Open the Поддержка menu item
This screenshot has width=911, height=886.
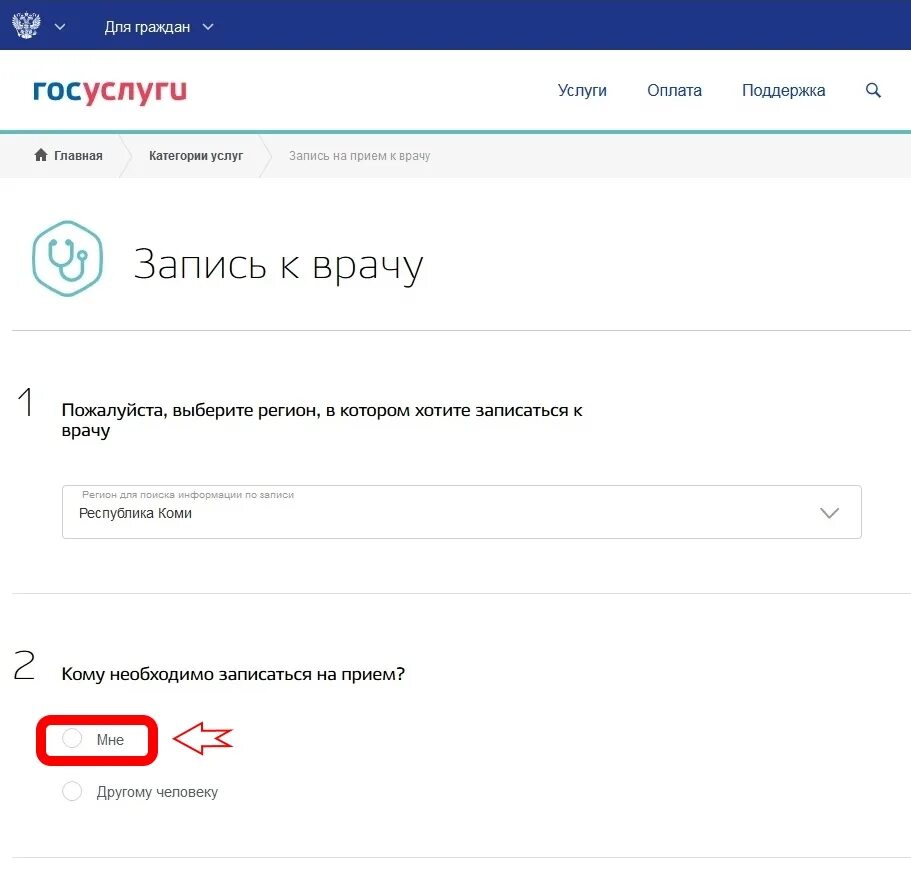point(783,91)
